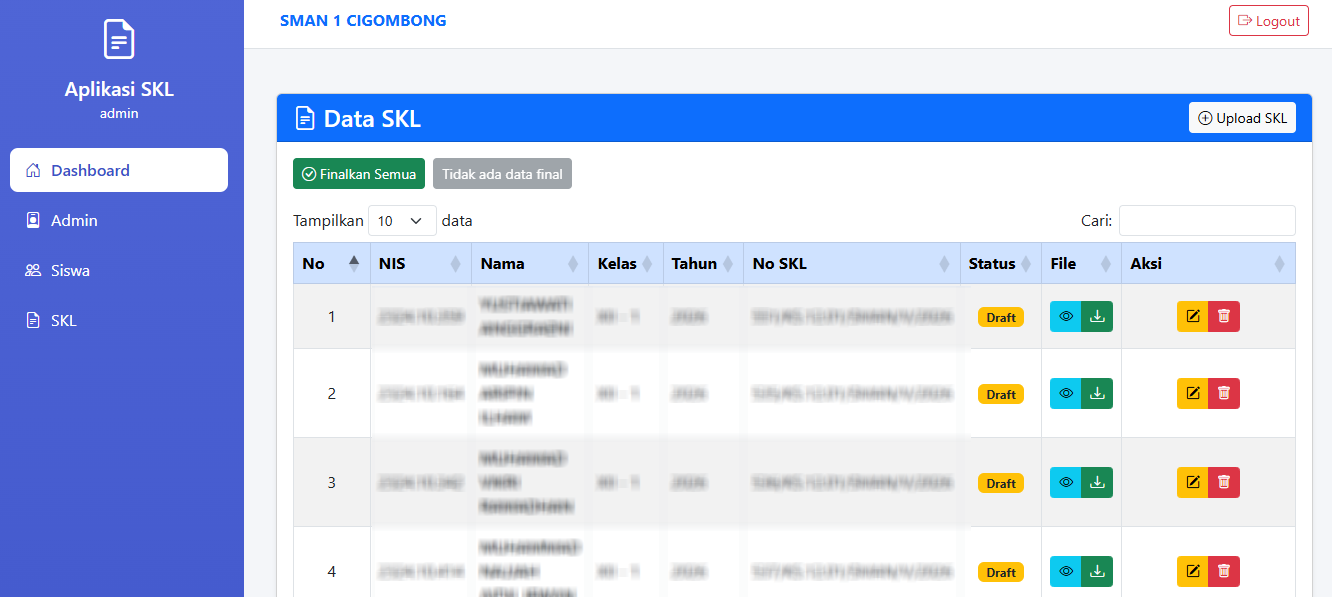Edit row 4 using the yellow pencil icon
The height and width of the screenshot is (597, 1332).
pos(1192,571)
